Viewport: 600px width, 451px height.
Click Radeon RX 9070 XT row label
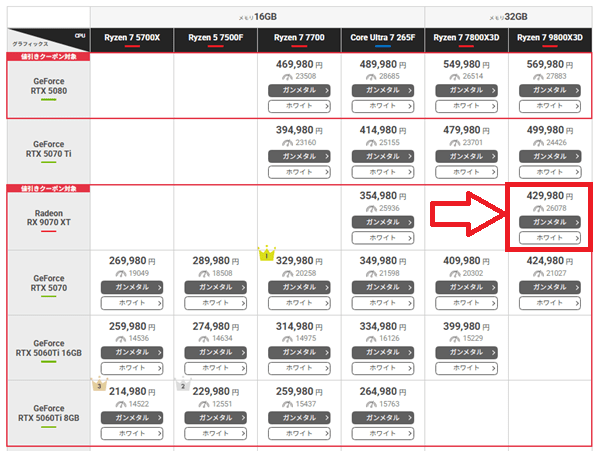(49, 218)
